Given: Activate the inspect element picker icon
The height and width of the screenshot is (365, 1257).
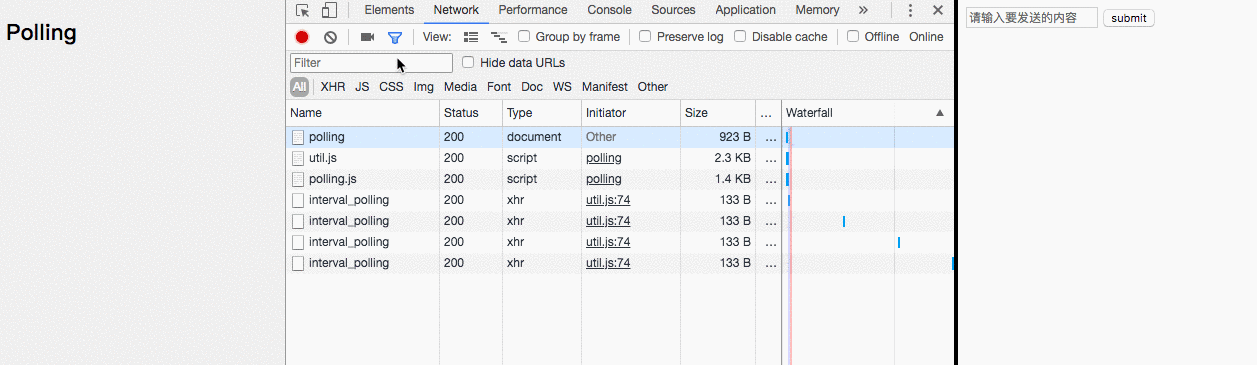Looking at the screenshot, I should (303, 10).
